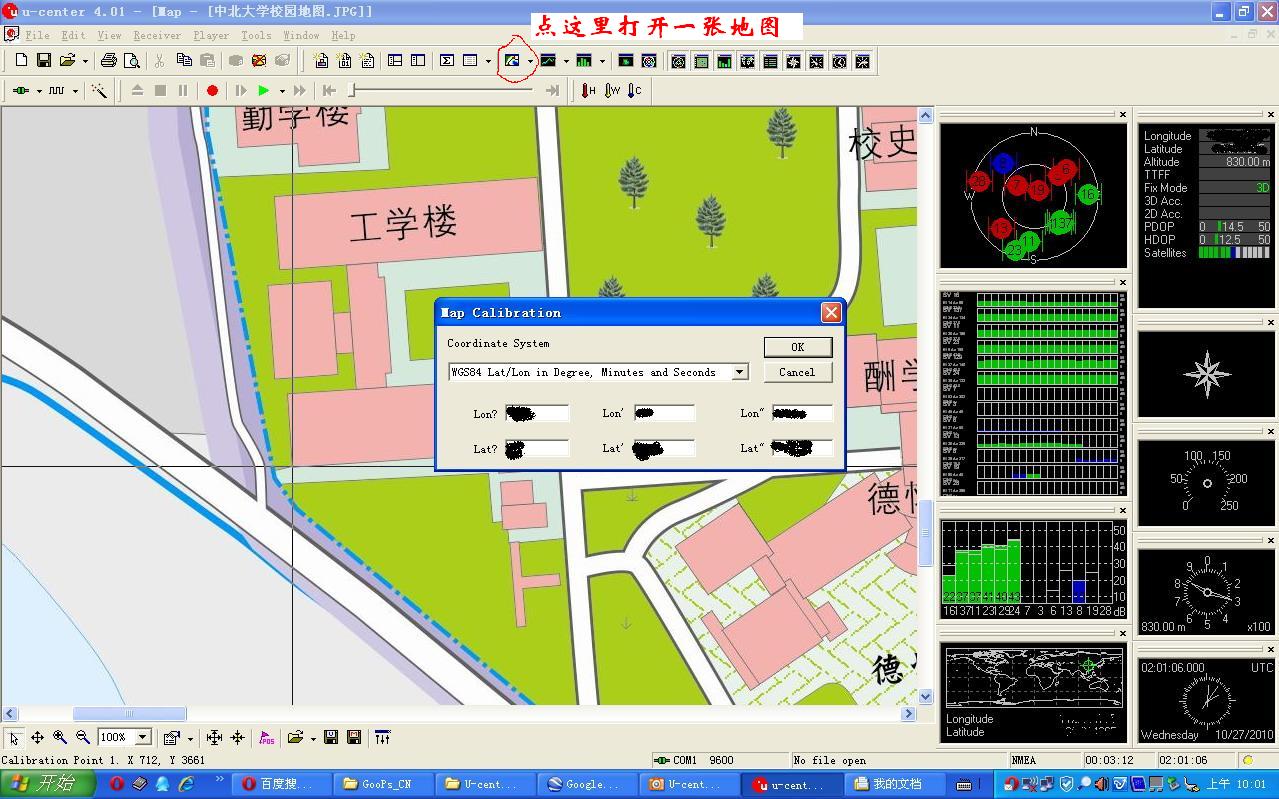Screen dimensions: 1279x799
Task: Click the Record red circle button
Action: coord(212,90)
